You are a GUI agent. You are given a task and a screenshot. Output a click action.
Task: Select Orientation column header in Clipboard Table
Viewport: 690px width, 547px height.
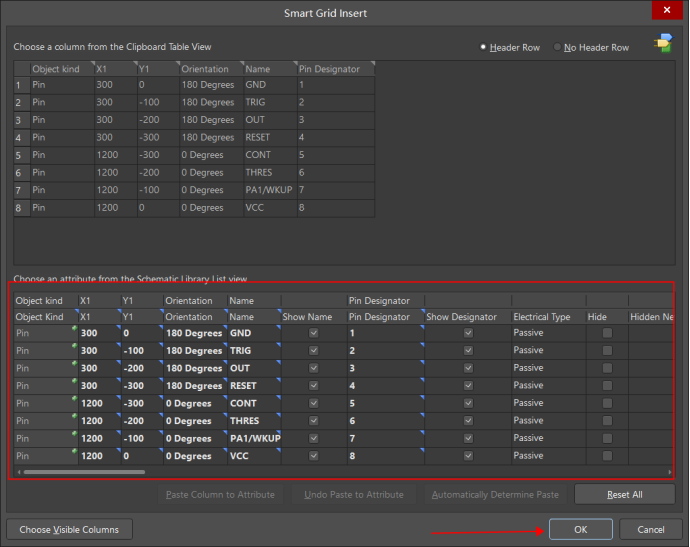pyautogui.click(x=209, y=69)
